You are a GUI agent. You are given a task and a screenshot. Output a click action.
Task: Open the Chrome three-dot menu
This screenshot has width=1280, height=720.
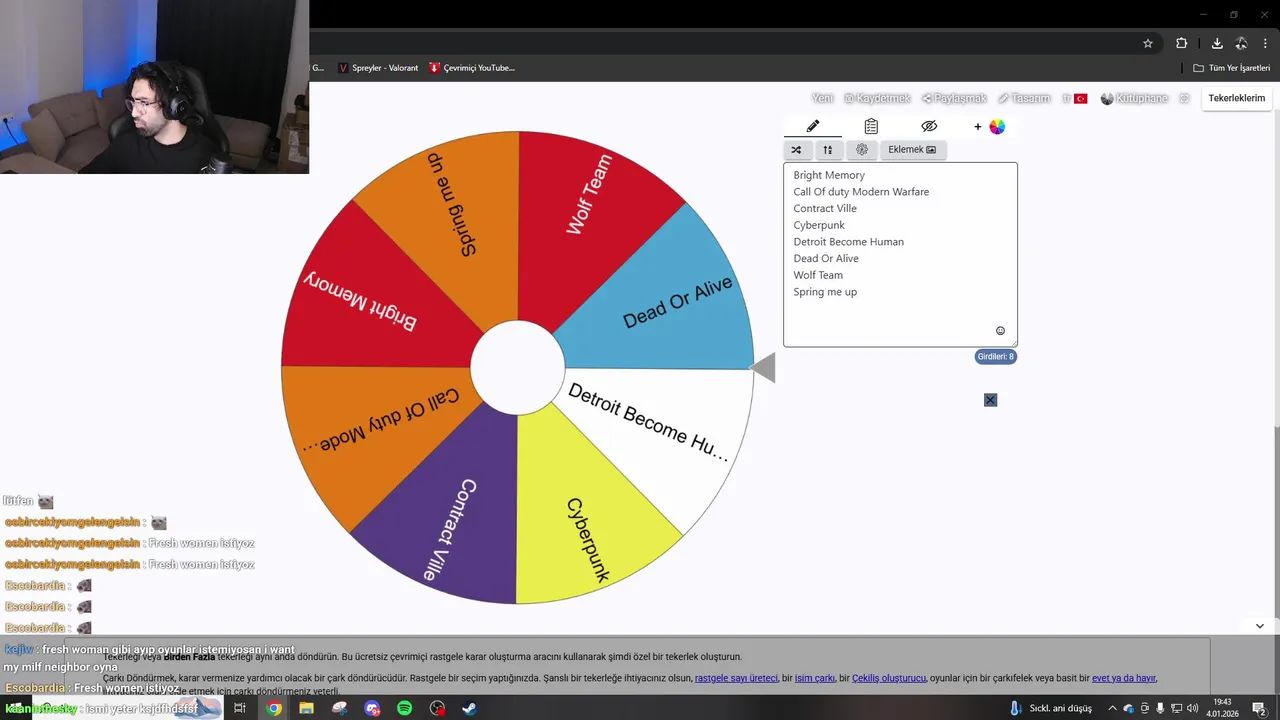coord(1266,43)
